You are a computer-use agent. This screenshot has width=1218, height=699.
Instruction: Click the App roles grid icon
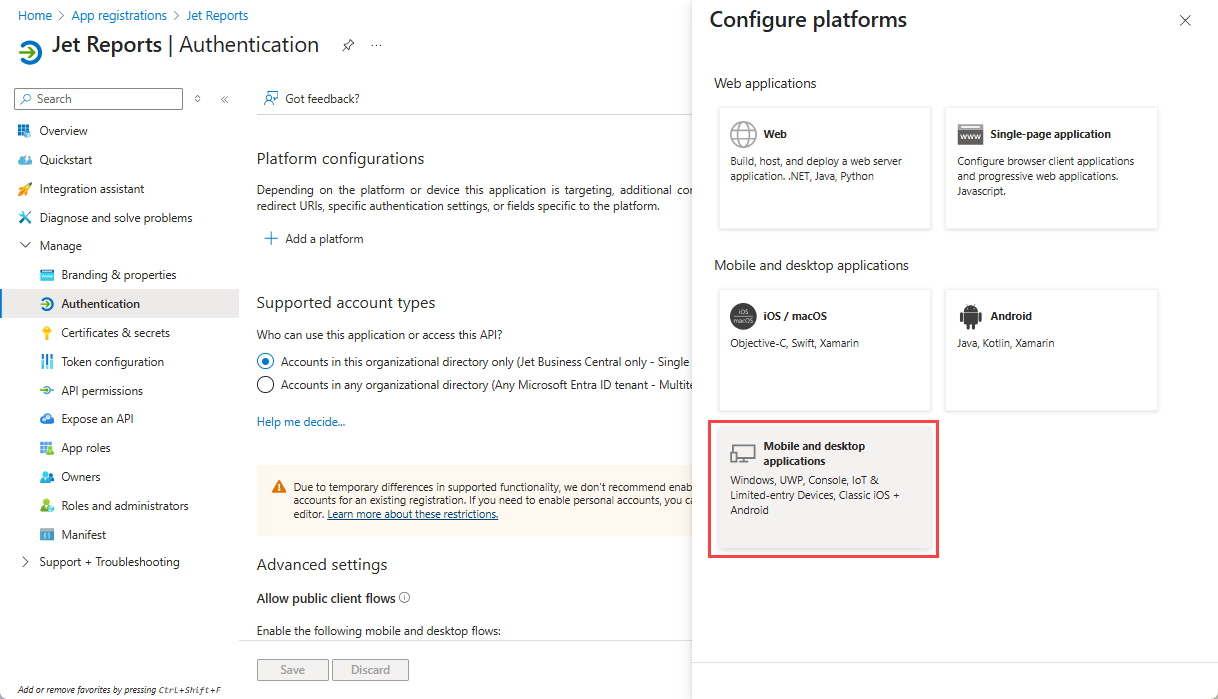pos(47,448)
